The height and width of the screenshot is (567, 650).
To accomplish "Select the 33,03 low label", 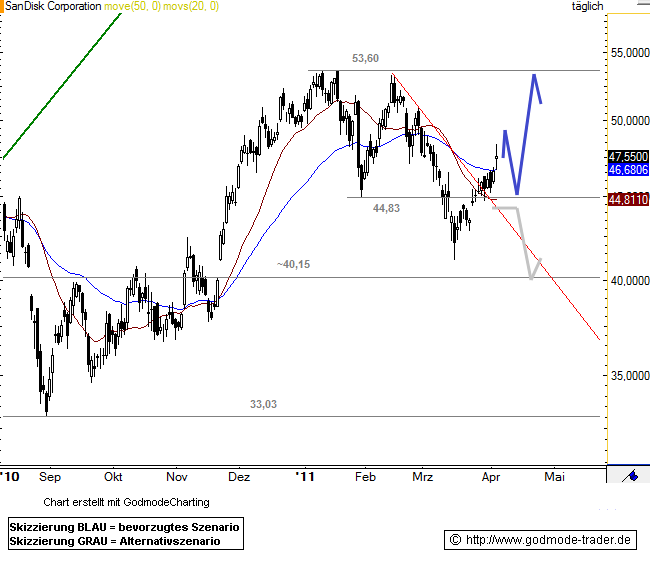I will tap(263, 404).
